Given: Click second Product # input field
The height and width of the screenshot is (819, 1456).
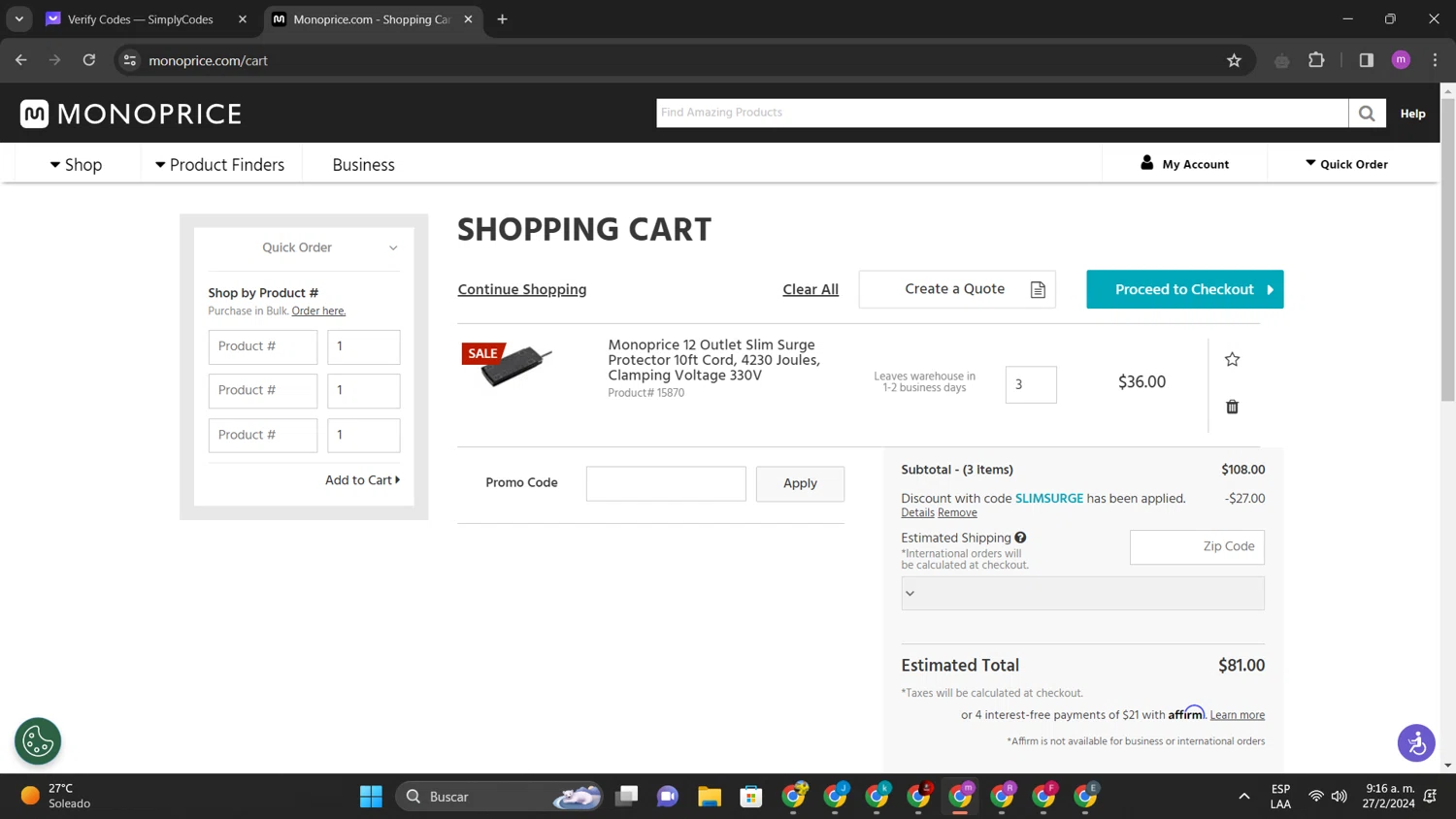Looking at the screenshot, I should pos(263,391).
